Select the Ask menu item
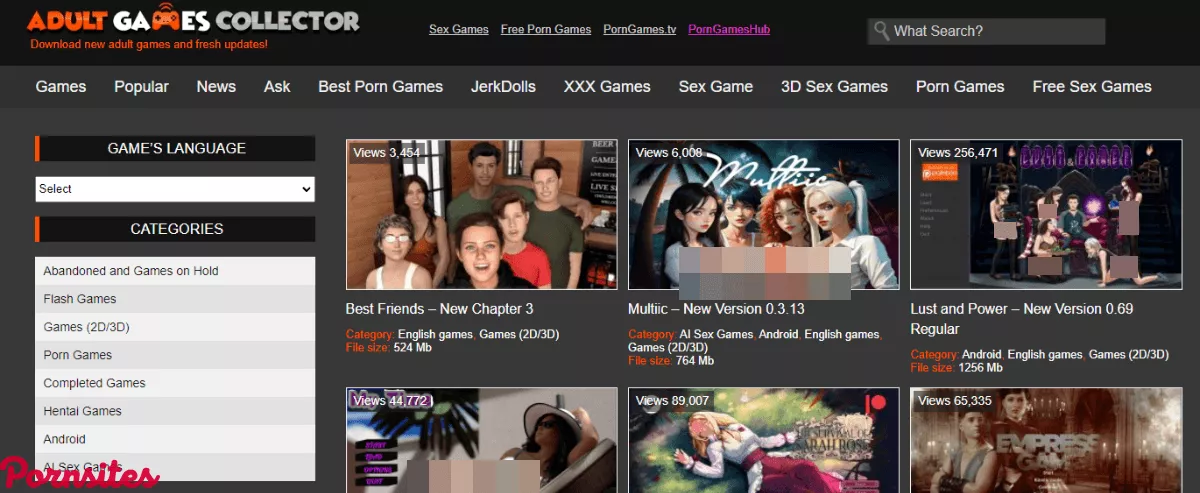This screenshot has width=1200, height=493. pyautogui.click(x=277, y=87)
